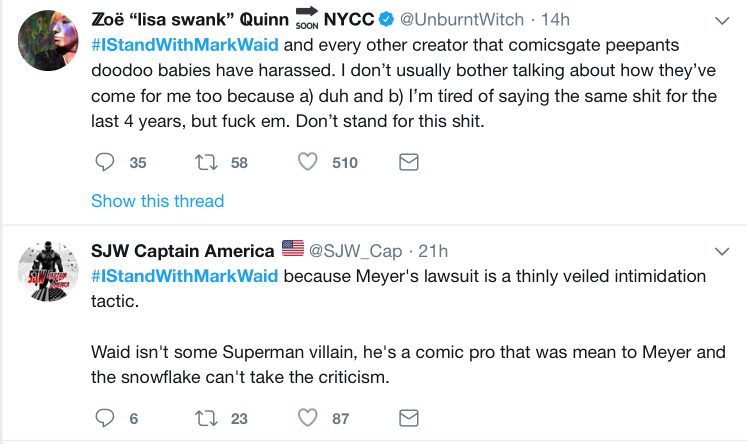Viewport: 747px width, 444px height.
Task: Reply to SJW Captain America's tweet
Action: [x=105, y=418]
